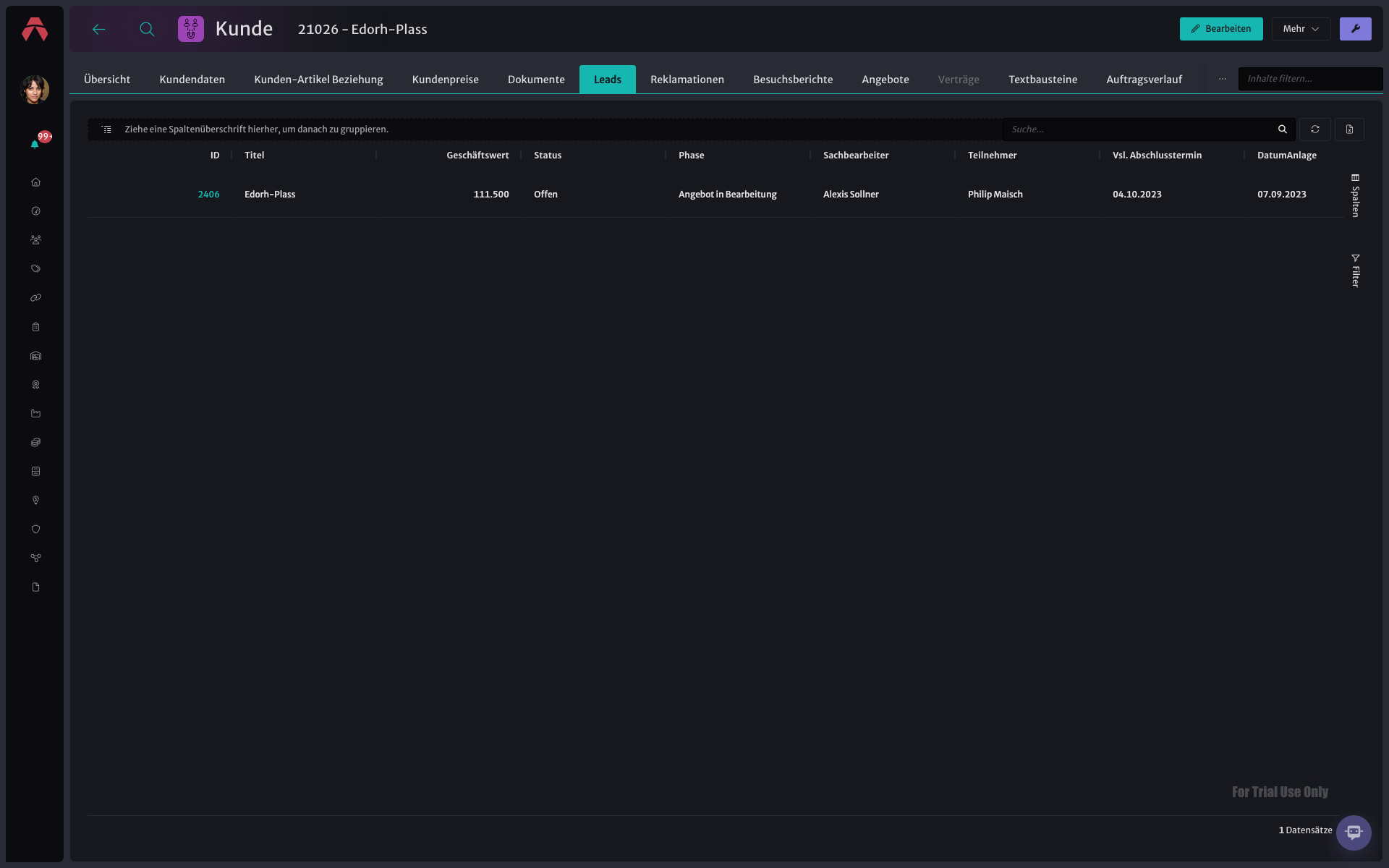Viewport: 1389px width, 868px height.
Task: Open the warehouse icon in sidebar
Action: pyautogui.click(x=35, y=356)
